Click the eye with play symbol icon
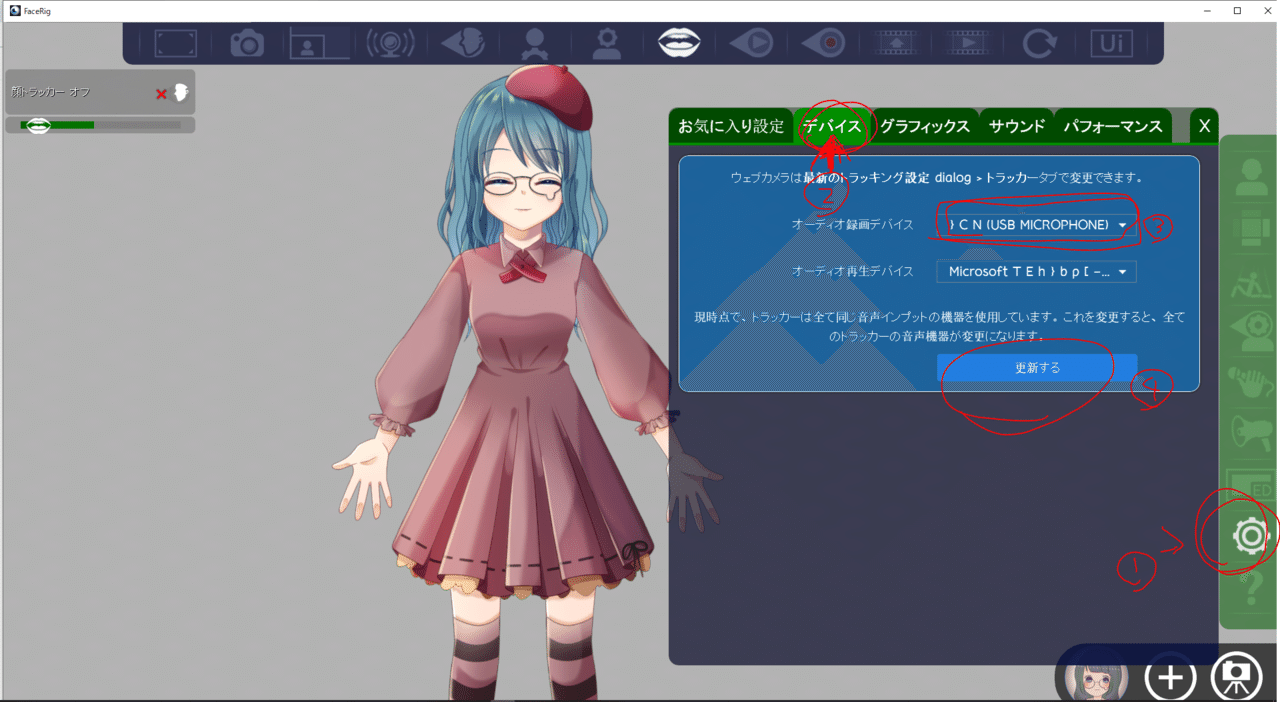The width and height of the screenshot is (1280, 702). 751,43
